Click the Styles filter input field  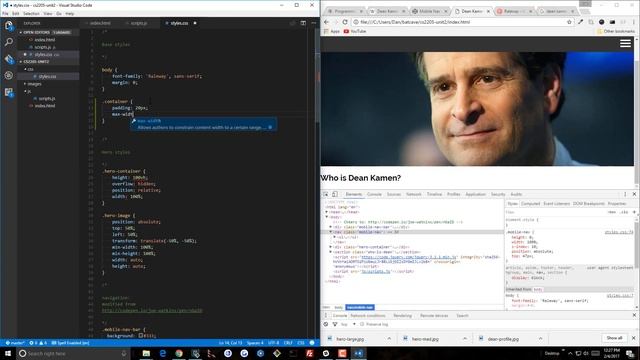(555, 212)
